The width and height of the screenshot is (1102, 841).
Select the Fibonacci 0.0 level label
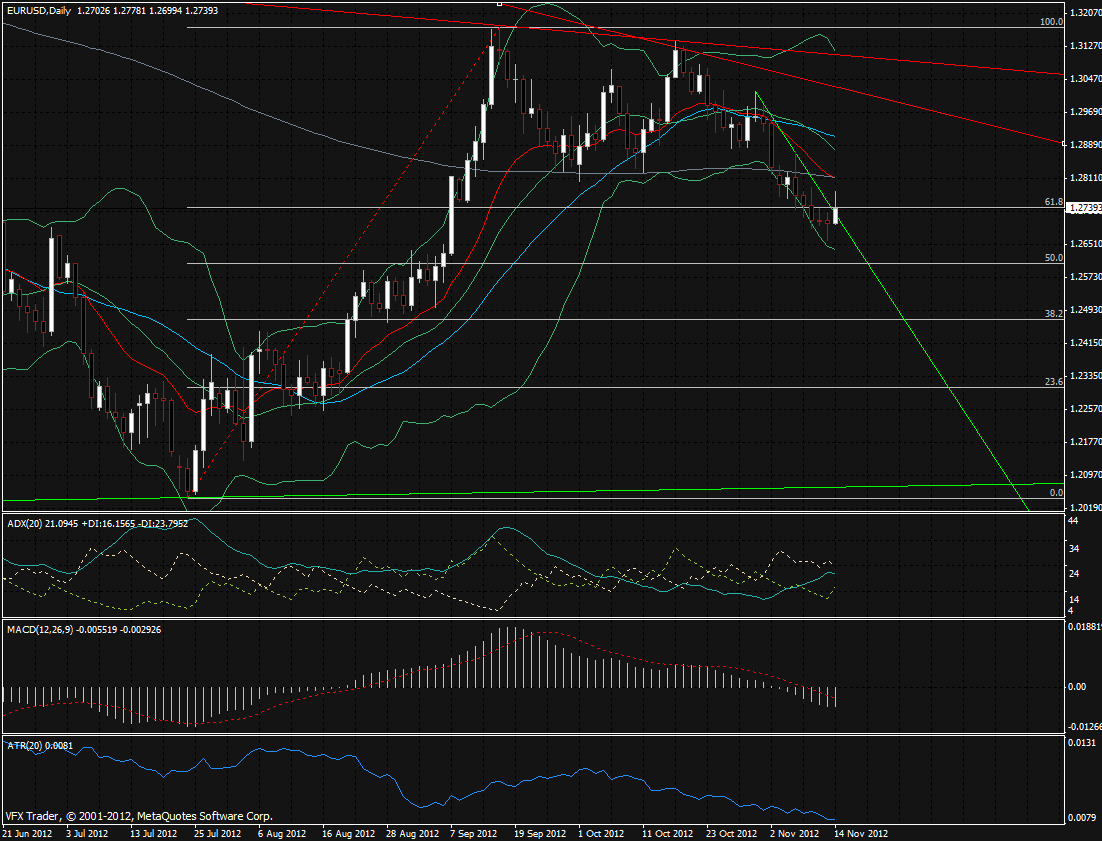[x=1055, y=493]
